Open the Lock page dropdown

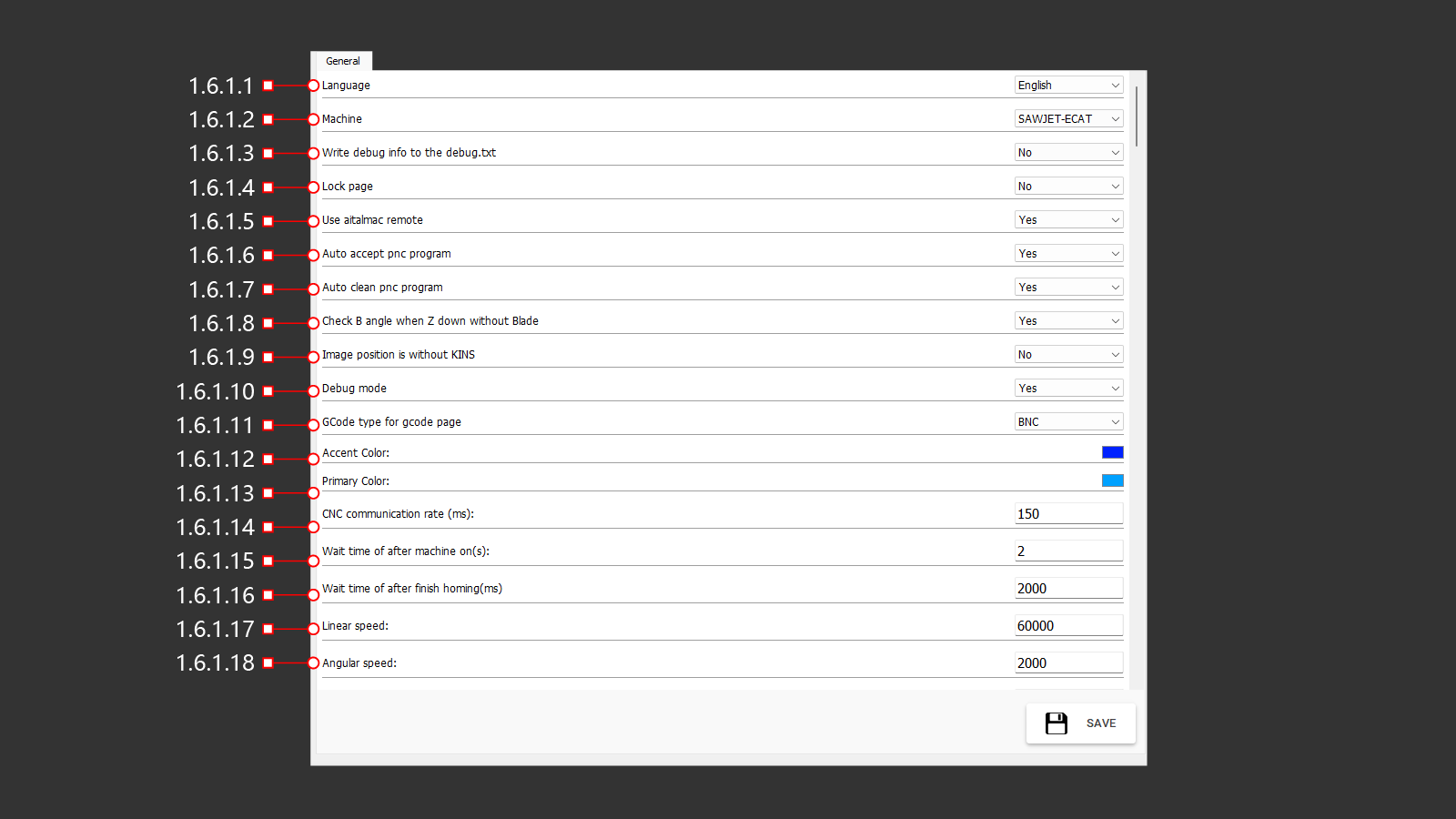pos(1068,187)
